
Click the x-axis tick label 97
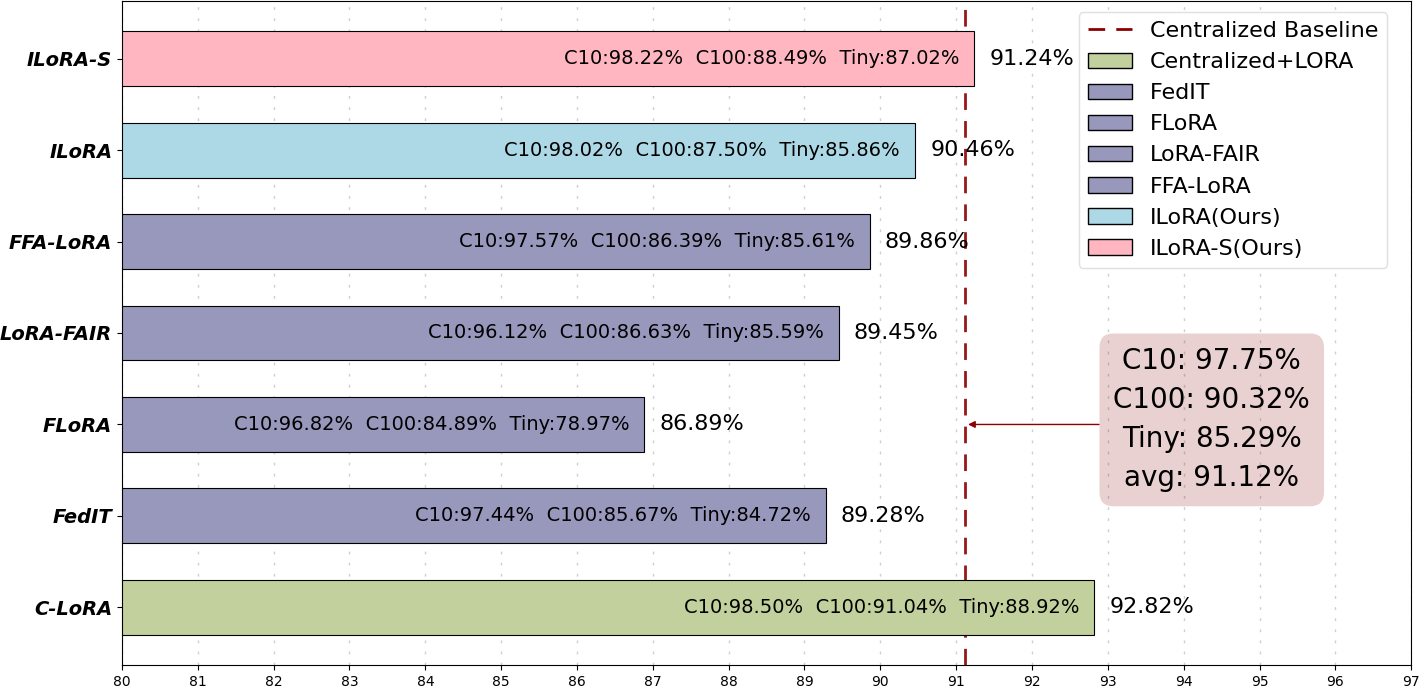[x=1410, y=680]
